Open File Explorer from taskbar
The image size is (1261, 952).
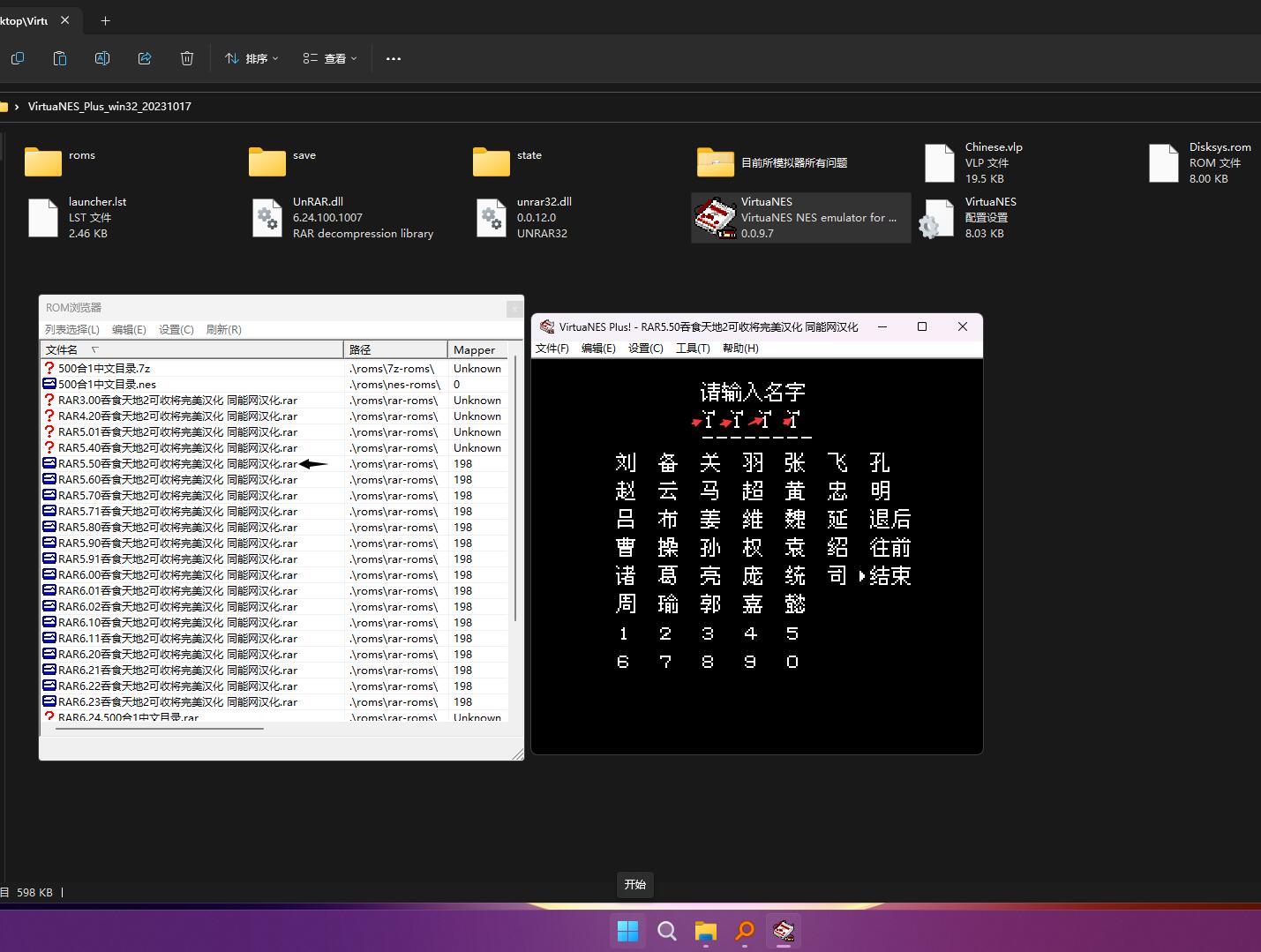coord(706,931)
